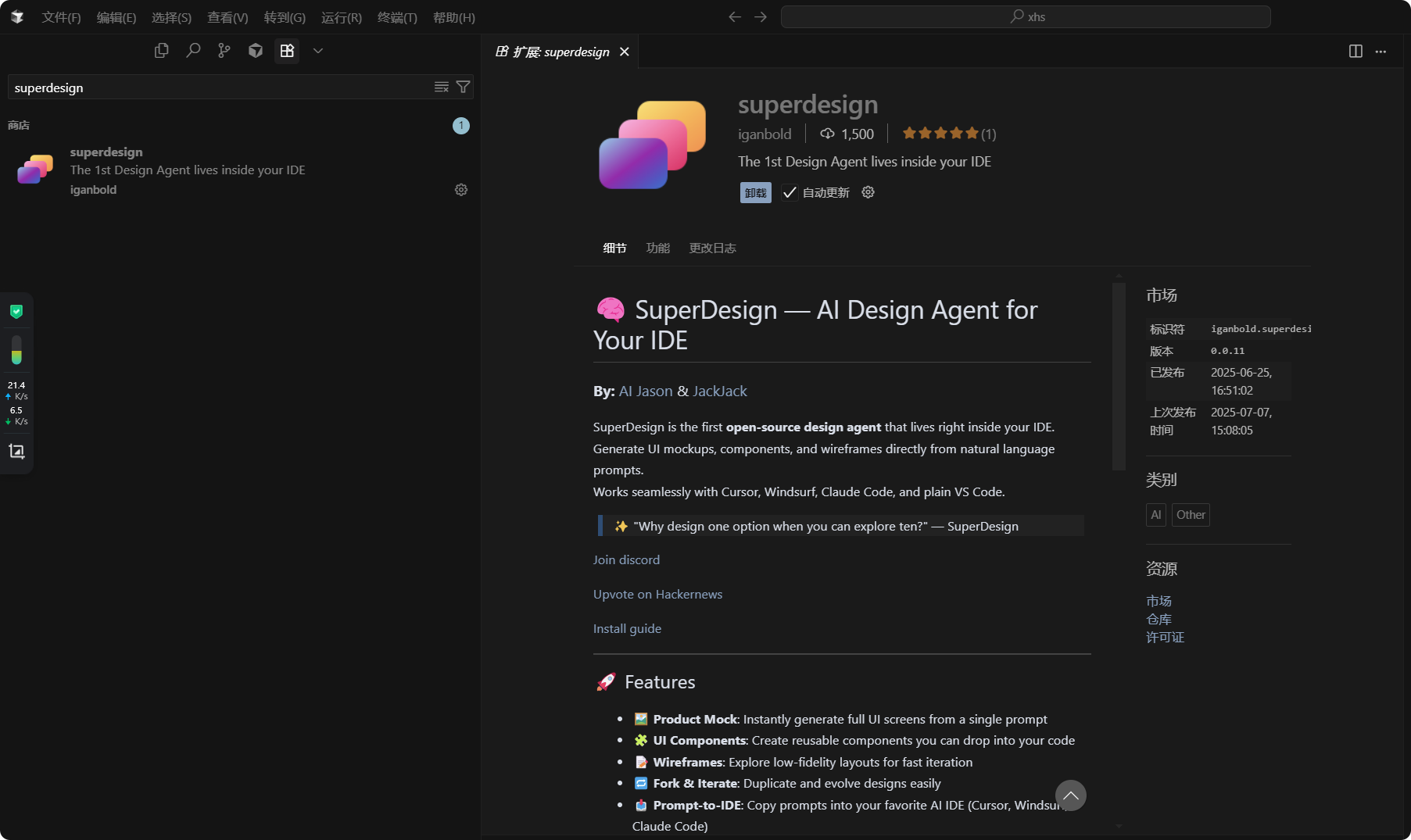1411x840 pixels.
Task: Go forward with the right arrow
Action: tap(761, 17)
